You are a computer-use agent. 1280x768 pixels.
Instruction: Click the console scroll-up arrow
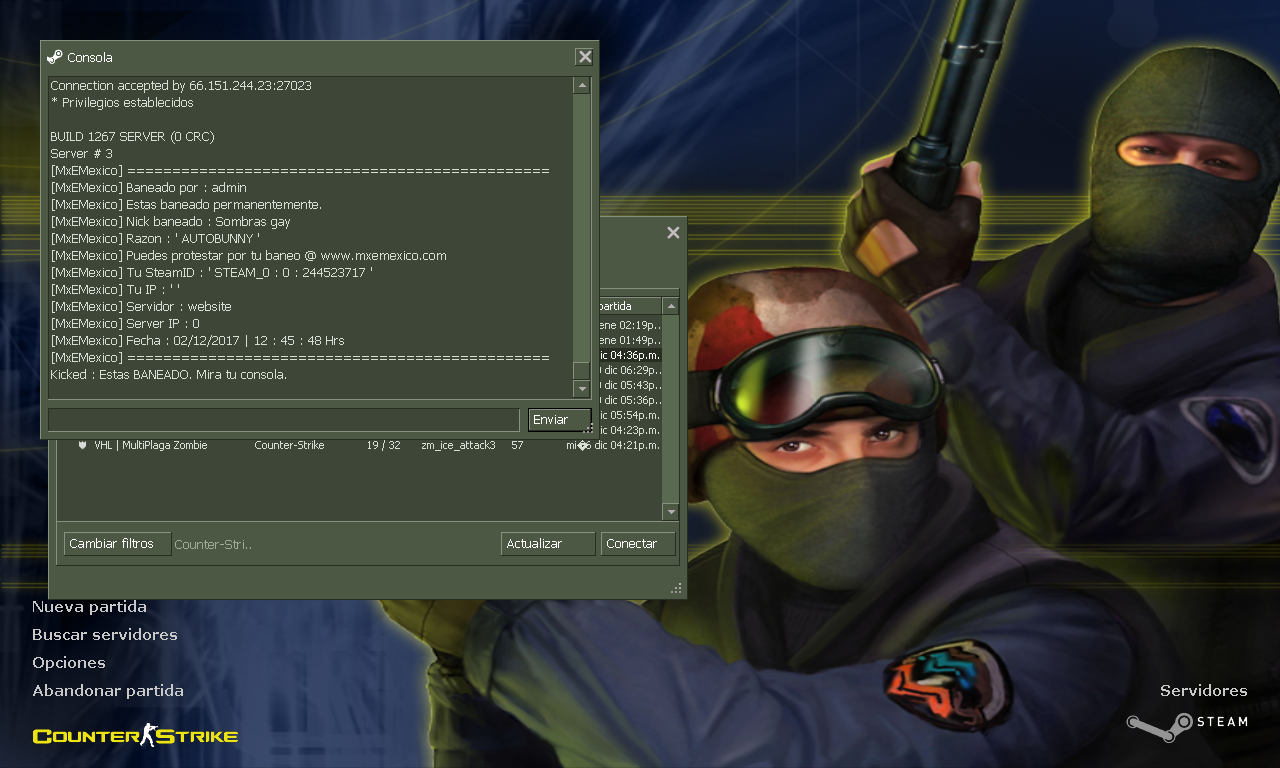coord(582,85)
